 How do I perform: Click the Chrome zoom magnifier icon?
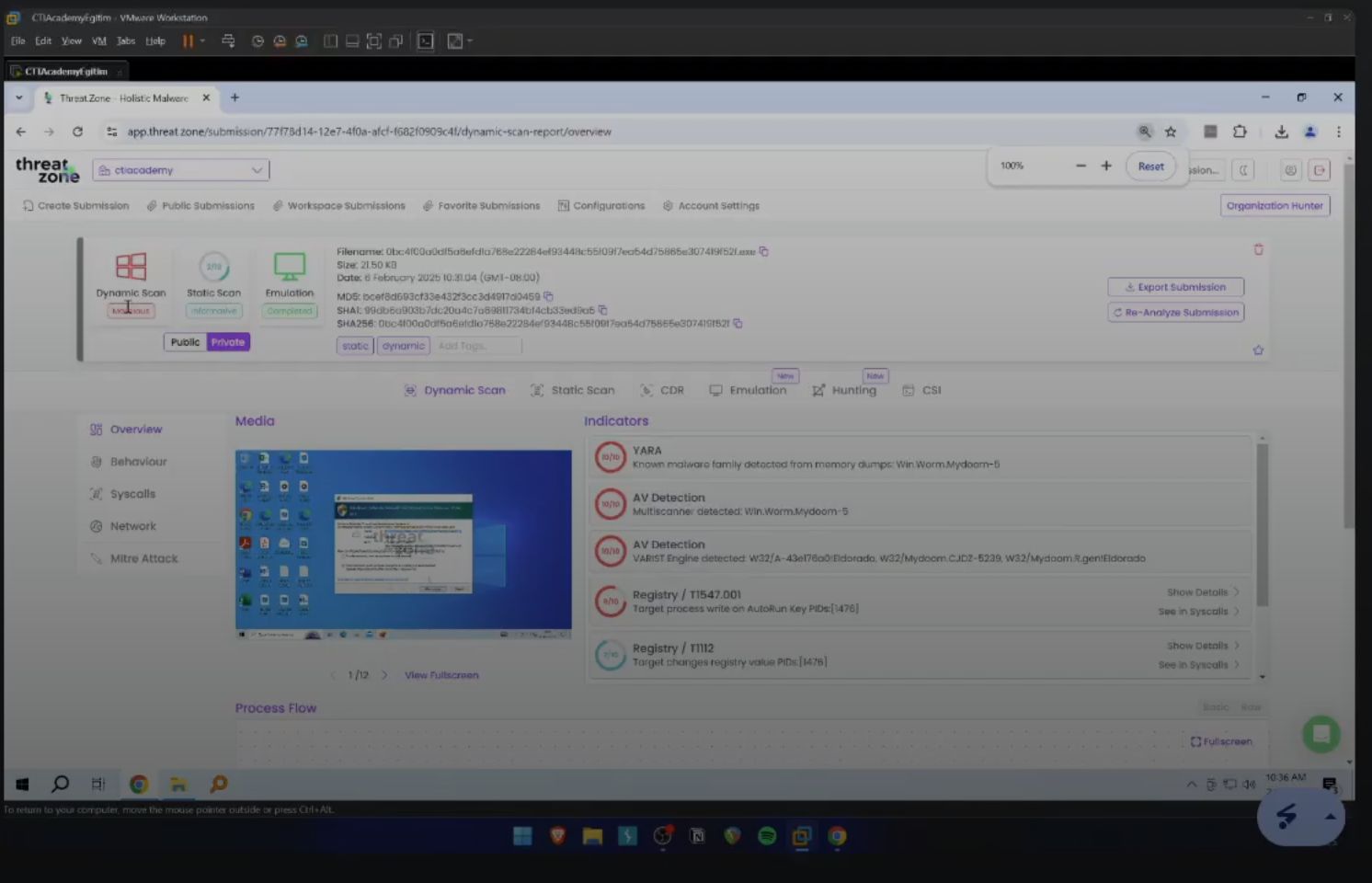pyautogui.click(x=1145, y=132)
